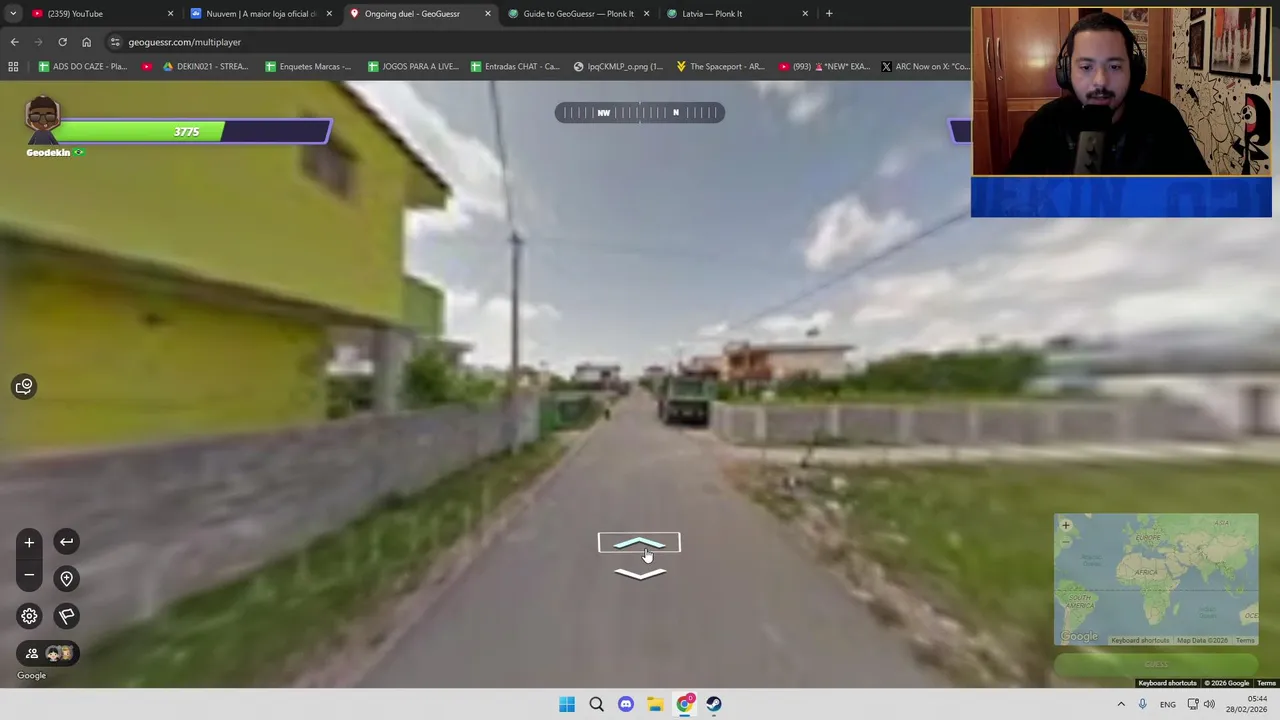Switch to Guide to GeoGuessr Plonk It tab
Viewport: 1280px width, 720px height.
coord(578,14)
